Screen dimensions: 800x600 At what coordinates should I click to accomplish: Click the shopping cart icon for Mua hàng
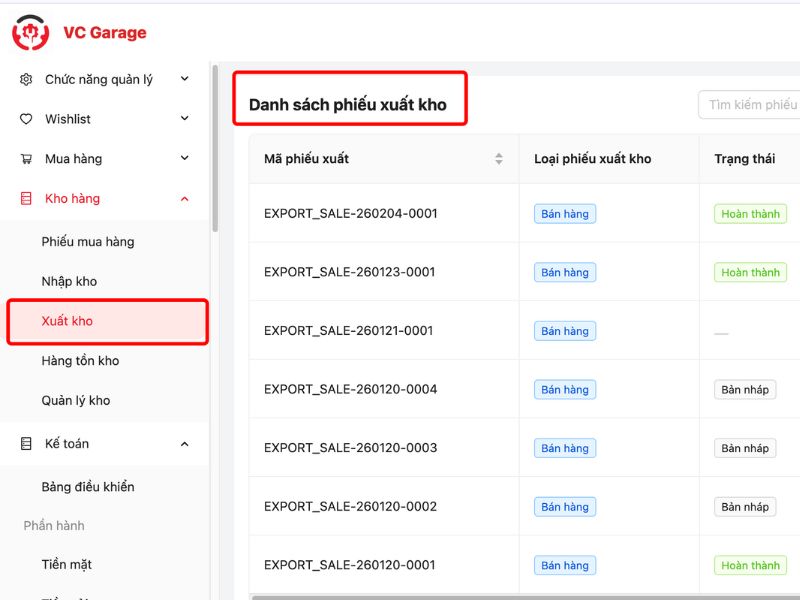coord(26,159)
